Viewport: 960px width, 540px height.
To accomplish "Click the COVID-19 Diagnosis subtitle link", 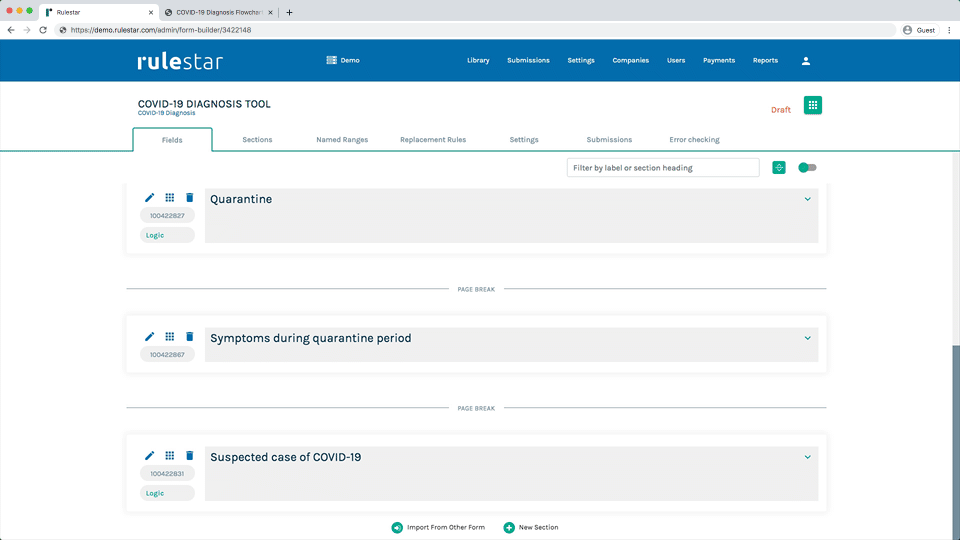I will 167,113.
